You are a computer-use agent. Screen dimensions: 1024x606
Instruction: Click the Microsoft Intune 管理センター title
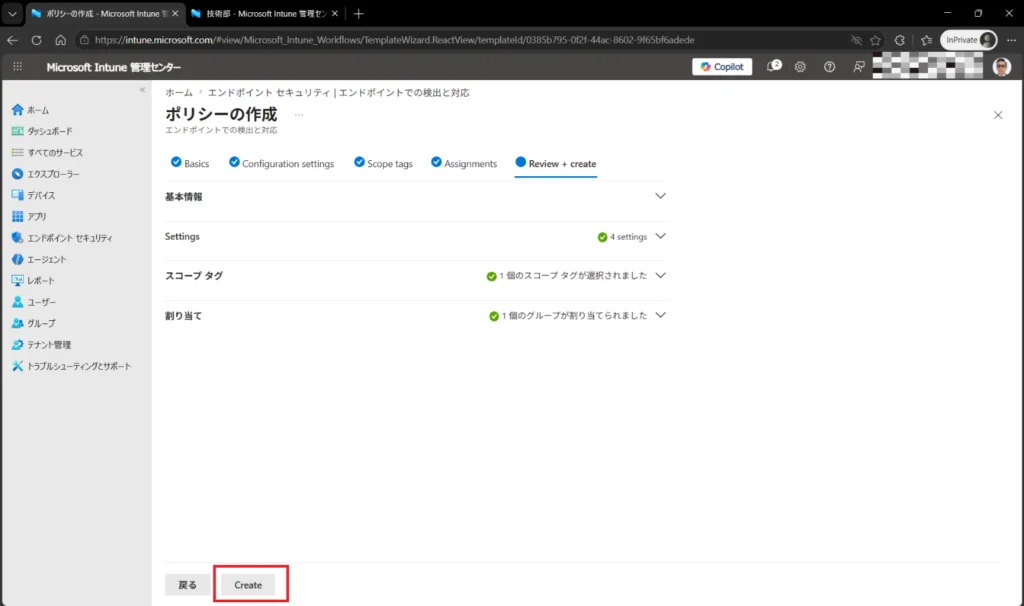click(x=114, y=67)
